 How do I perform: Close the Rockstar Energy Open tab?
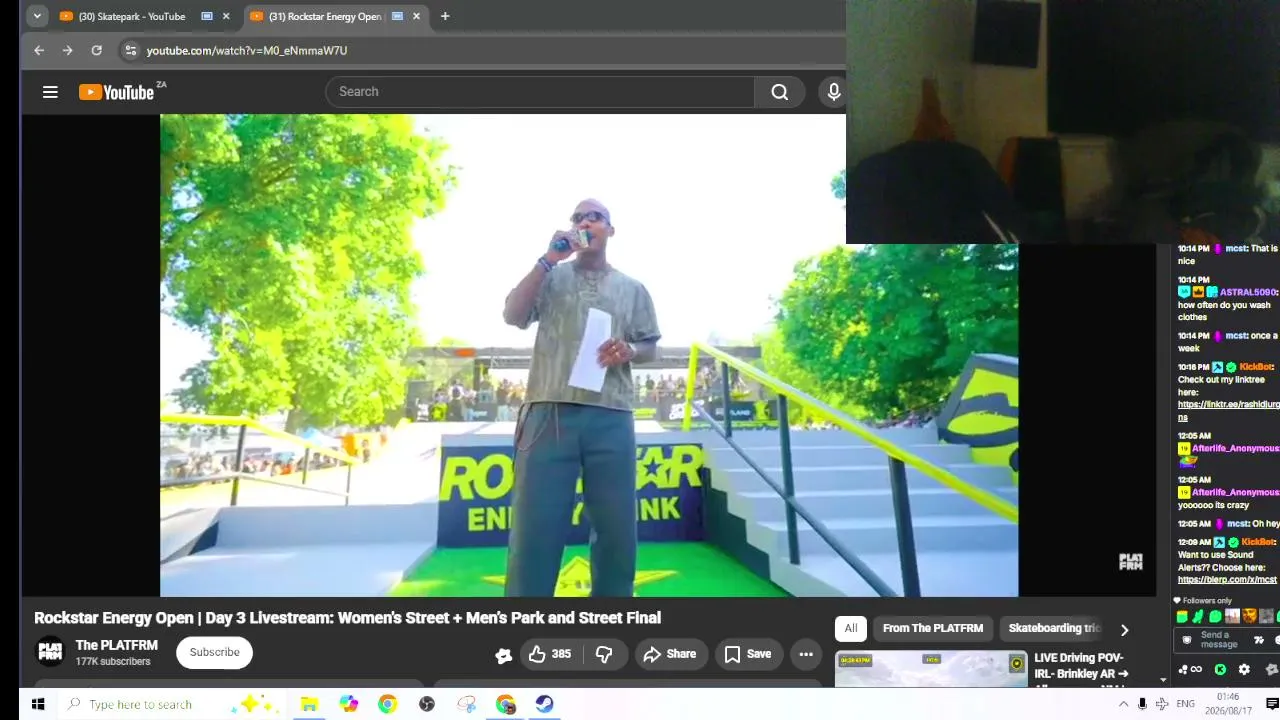pyautogui.click(x=416, y=16)
